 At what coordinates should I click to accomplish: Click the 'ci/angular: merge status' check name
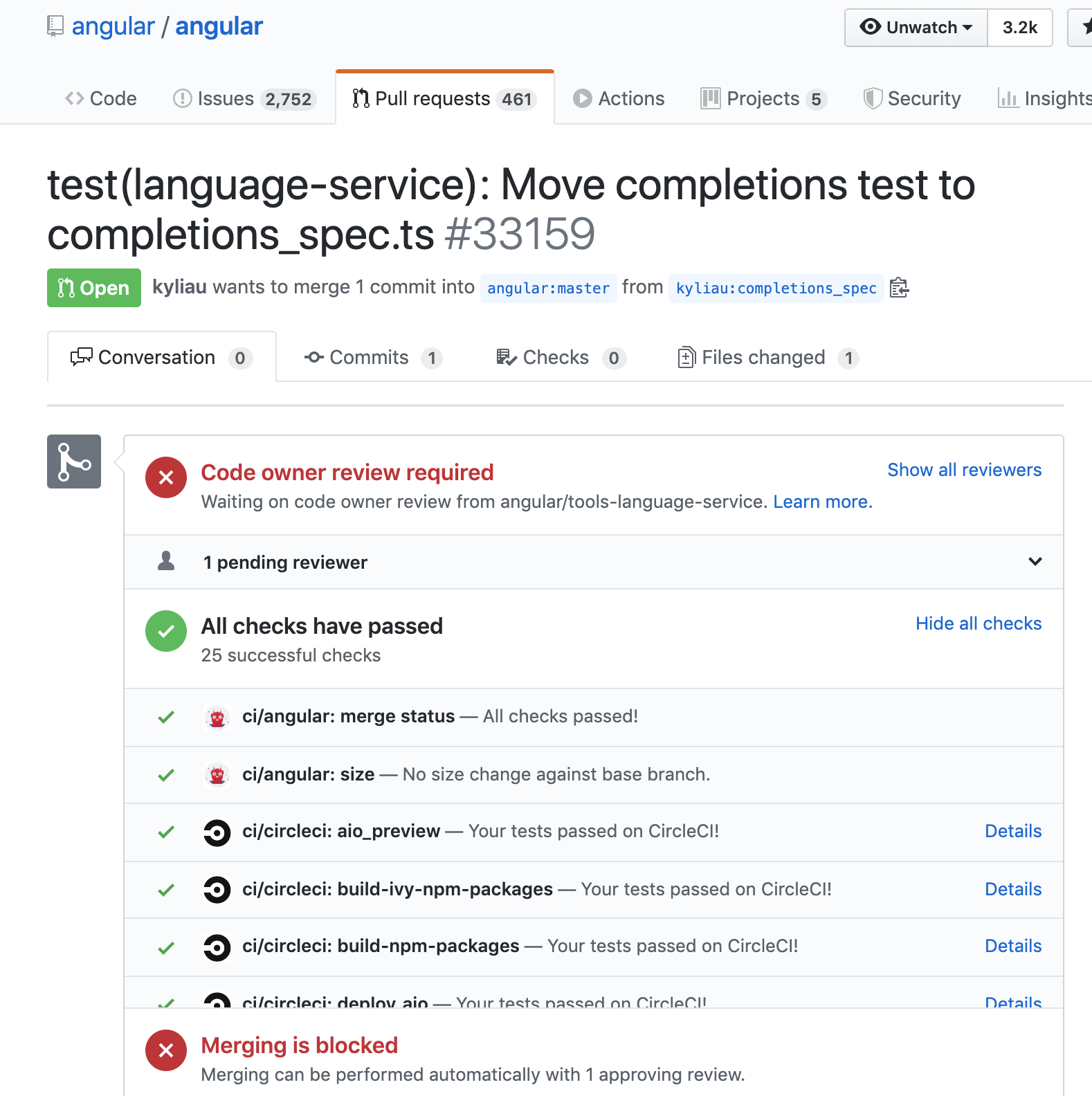coord(349,716)
